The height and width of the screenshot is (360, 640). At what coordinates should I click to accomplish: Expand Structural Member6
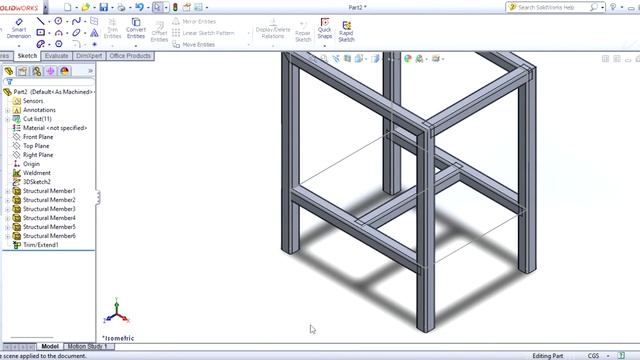point(7,236)
